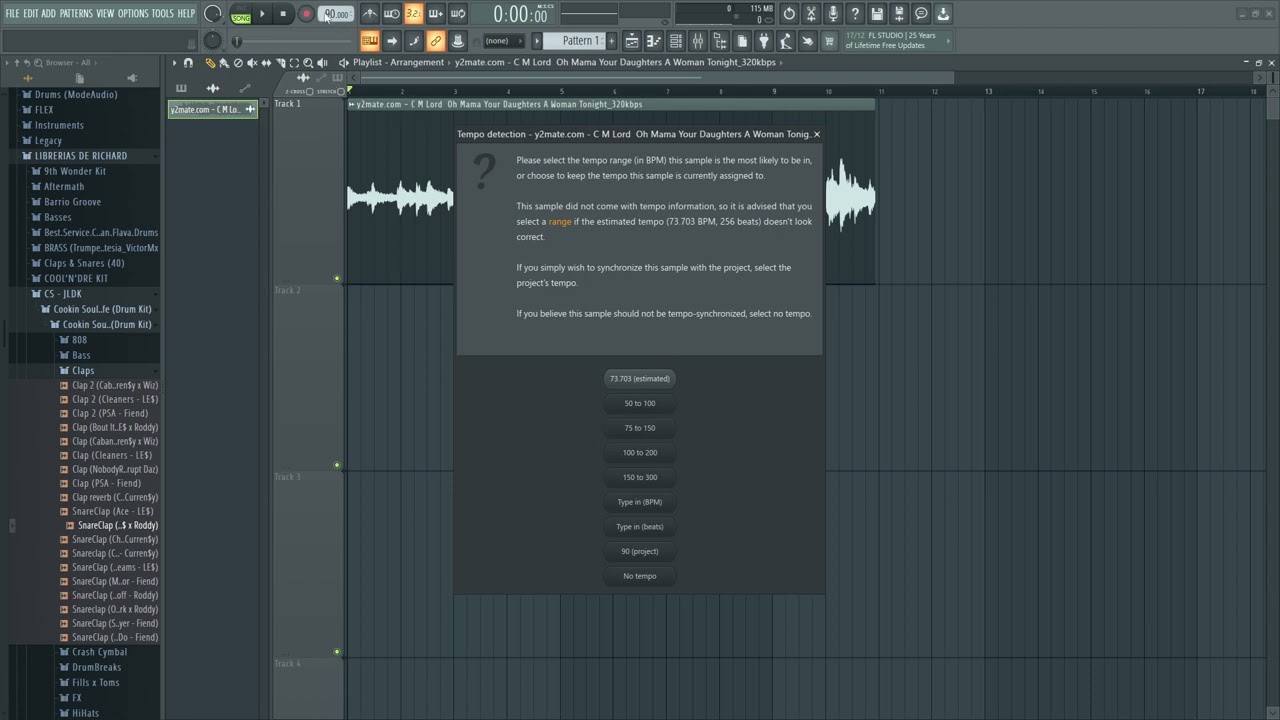Open the tempo tapper icon

tap(786, 41)
